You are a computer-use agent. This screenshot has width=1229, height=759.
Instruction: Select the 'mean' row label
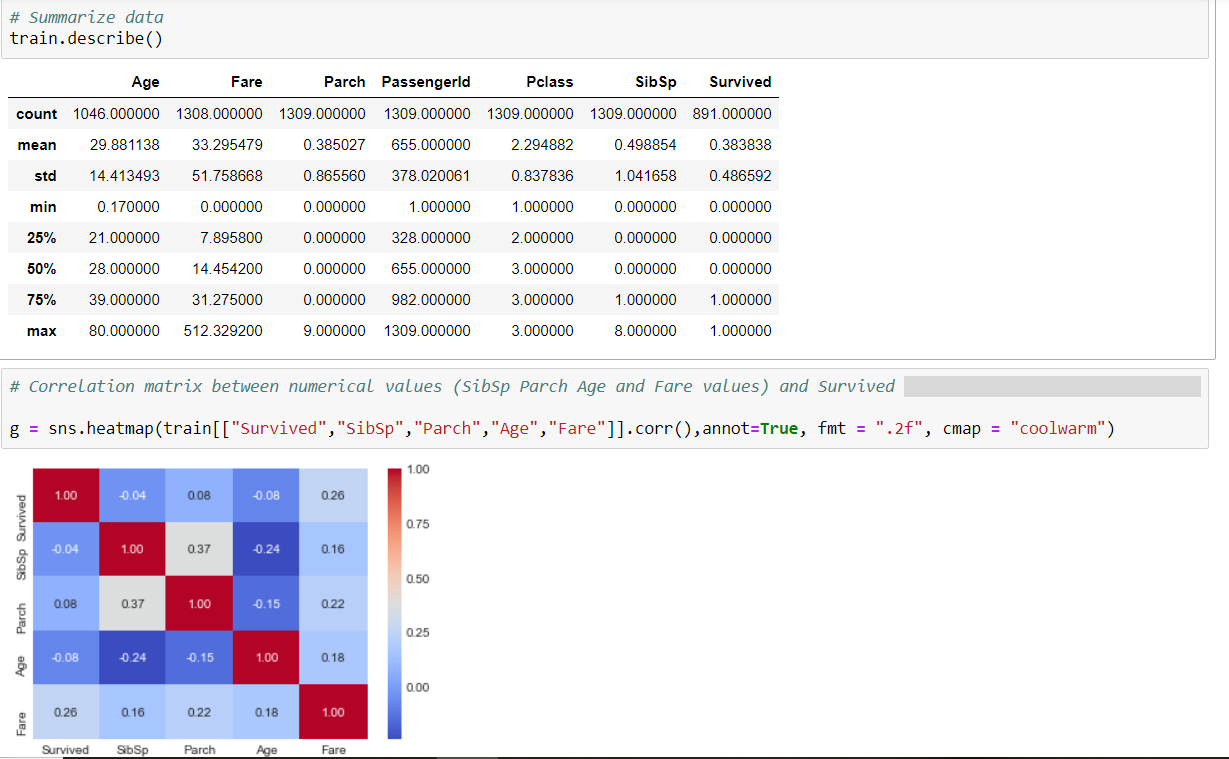pos(37,145)
